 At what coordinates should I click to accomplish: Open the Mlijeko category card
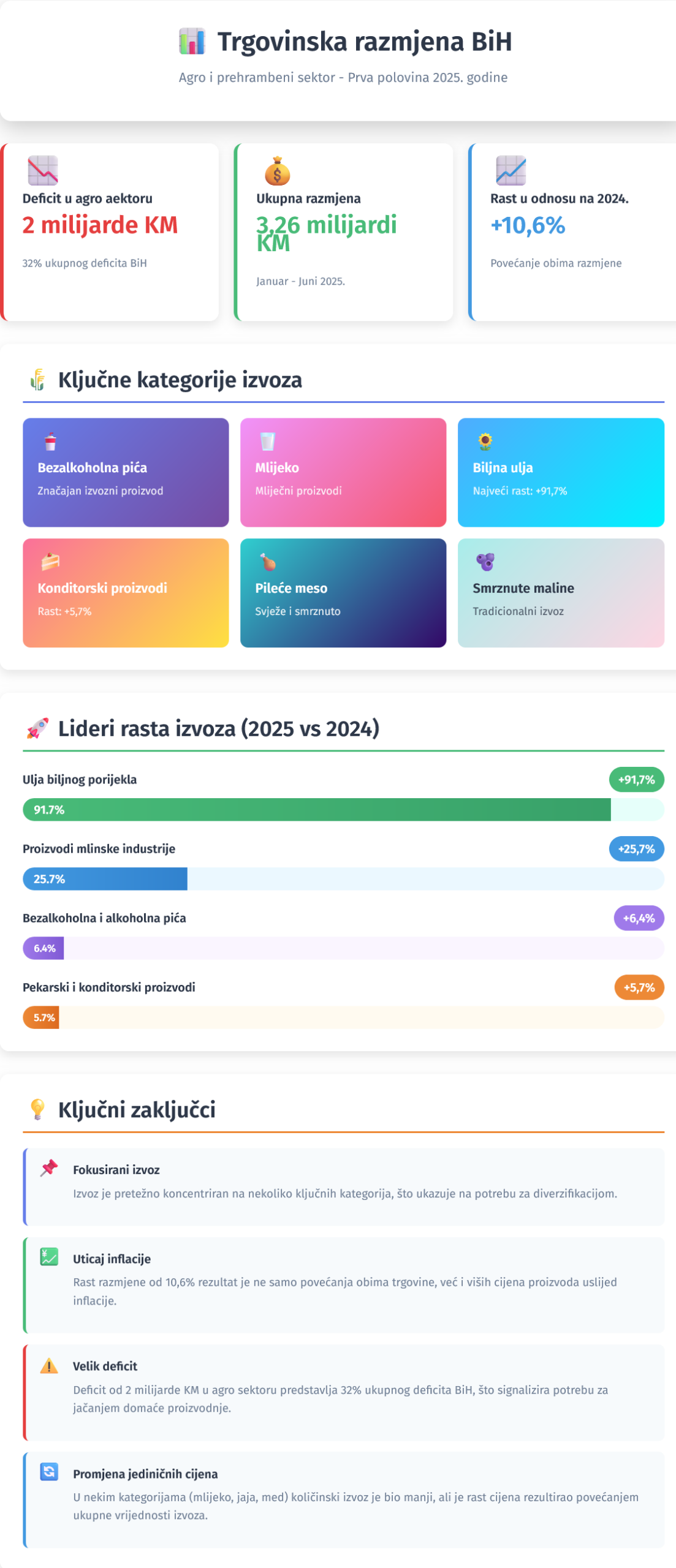343,472
